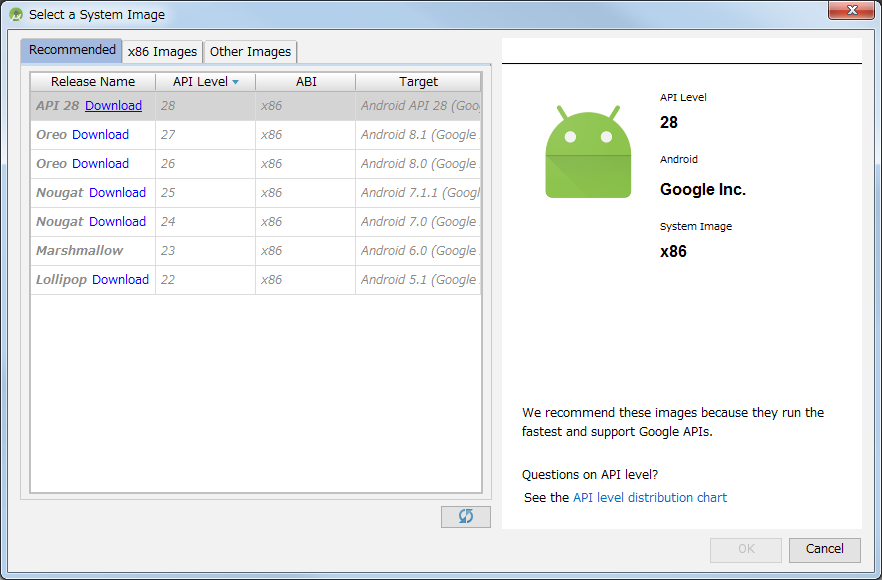This screenshot has width=882, height=580.
Task: Download the Nougat API 25 image
Action: tap(118, 193)
